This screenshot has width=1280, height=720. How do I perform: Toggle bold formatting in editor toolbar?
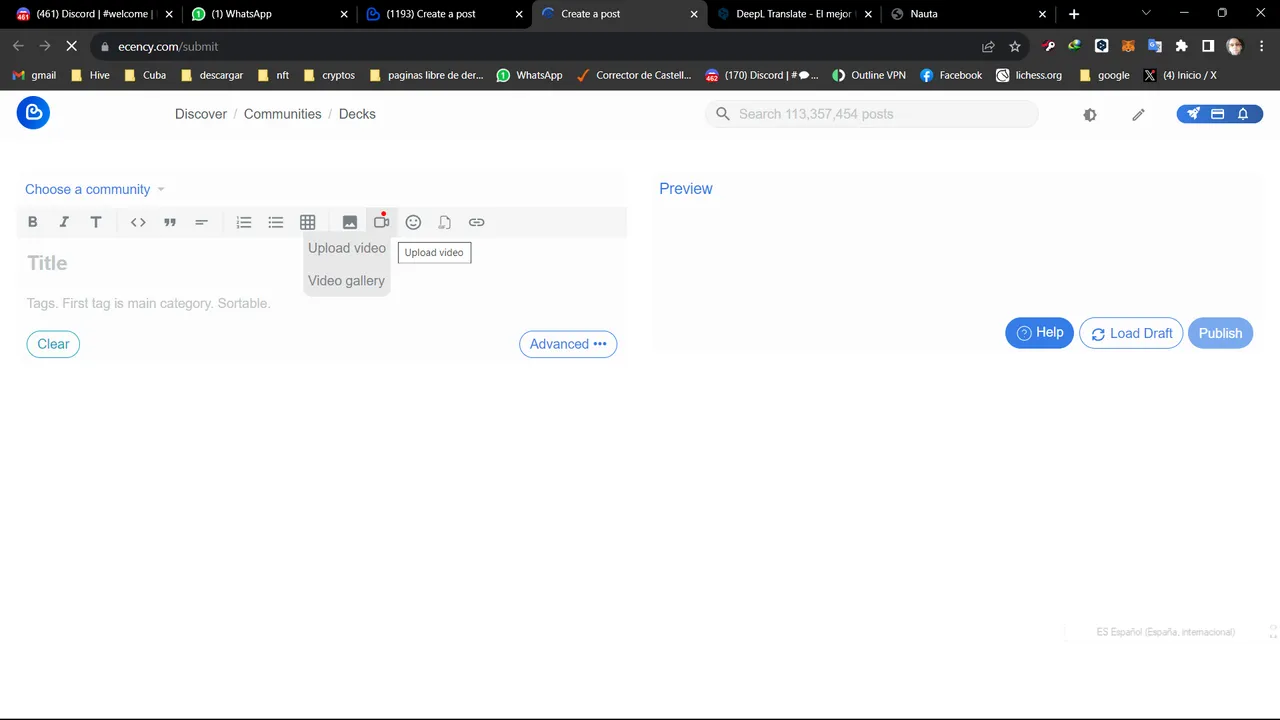[x=33, y=222]
